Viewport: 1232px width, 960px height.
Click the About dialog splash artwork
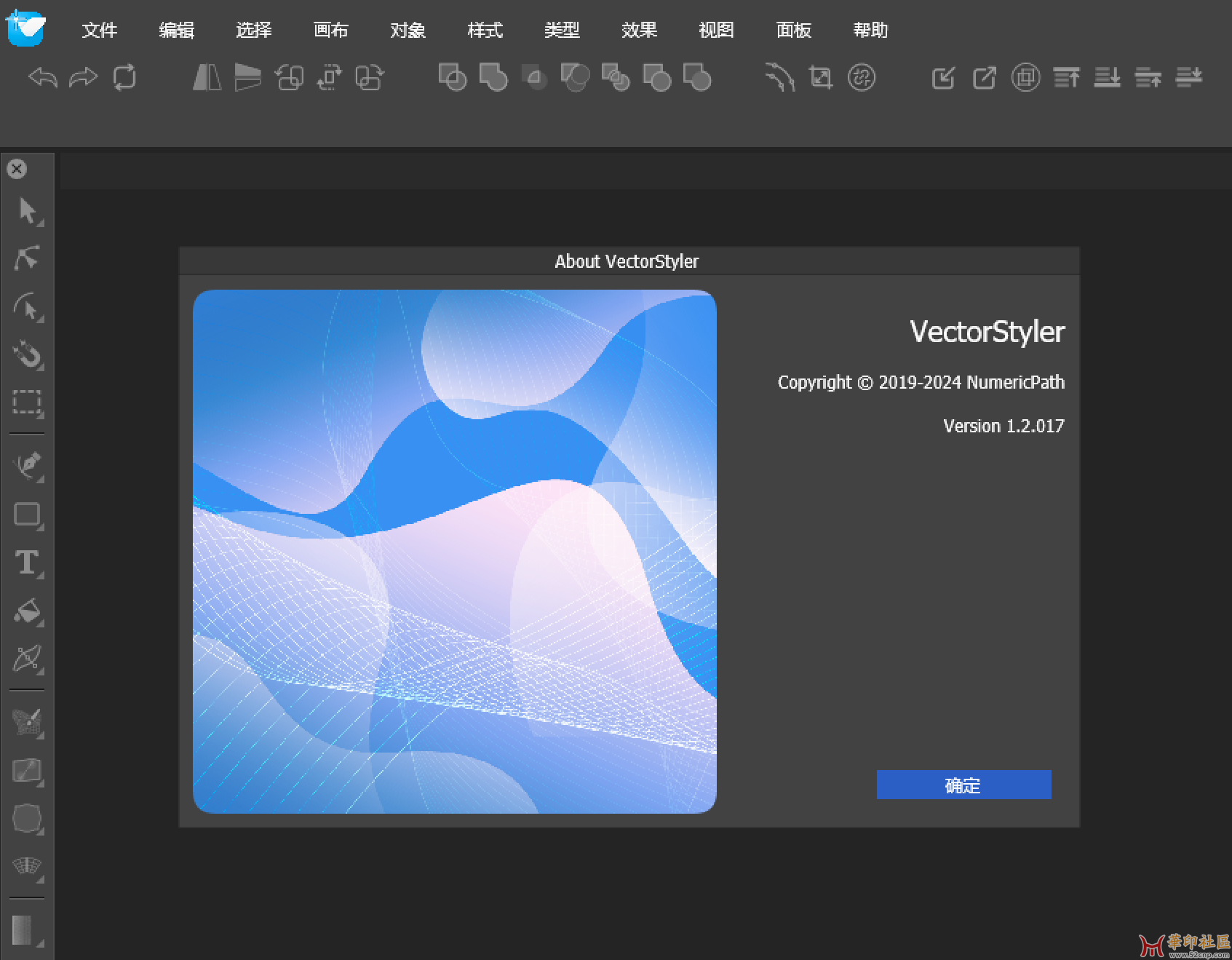pos(455,552)
